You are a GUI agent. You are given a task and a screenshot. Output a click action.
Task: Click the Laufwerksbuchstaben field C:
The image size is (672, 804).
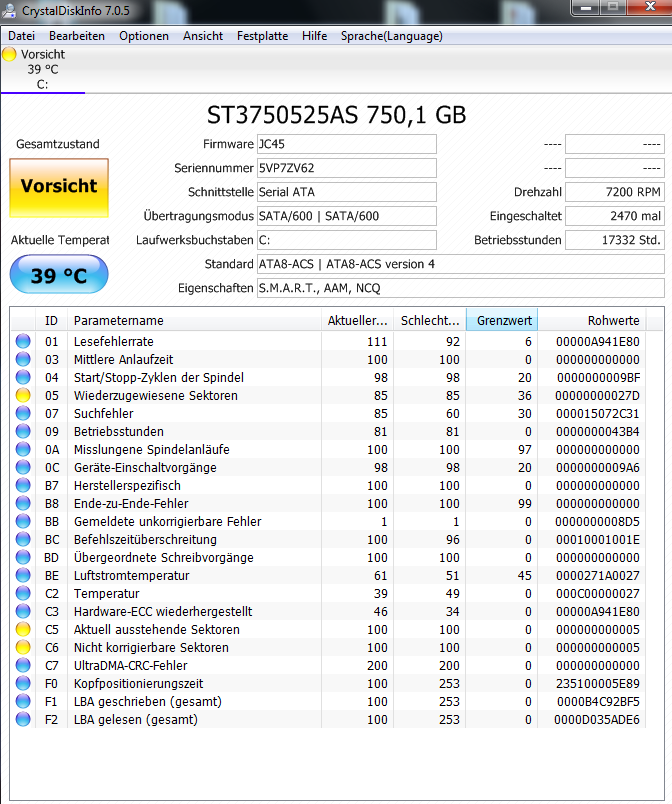pyautogui.click(x=347, y=240)
